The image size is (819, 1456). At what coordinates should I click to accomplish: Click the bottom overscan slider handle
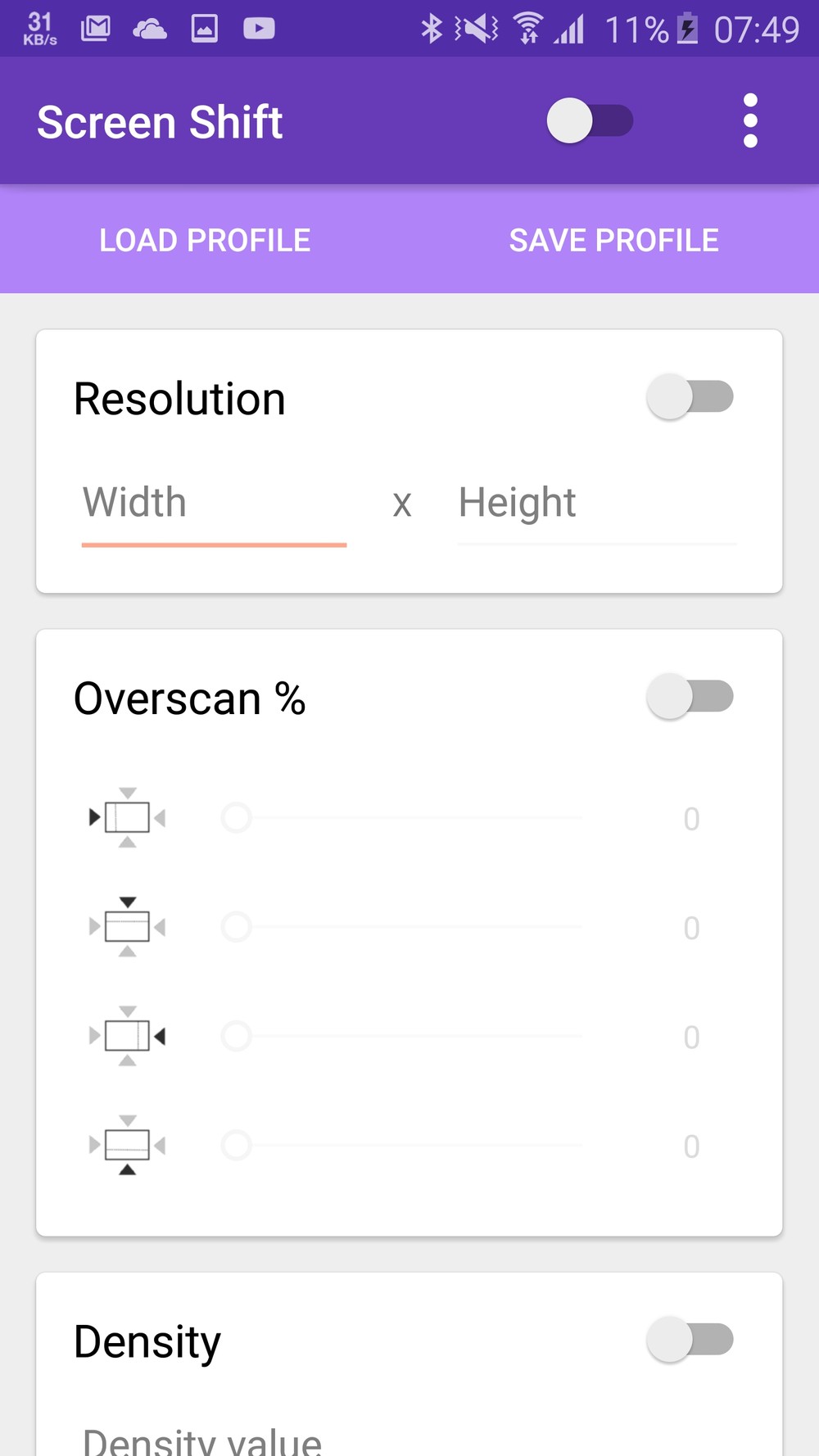[x=237, y=1145]
